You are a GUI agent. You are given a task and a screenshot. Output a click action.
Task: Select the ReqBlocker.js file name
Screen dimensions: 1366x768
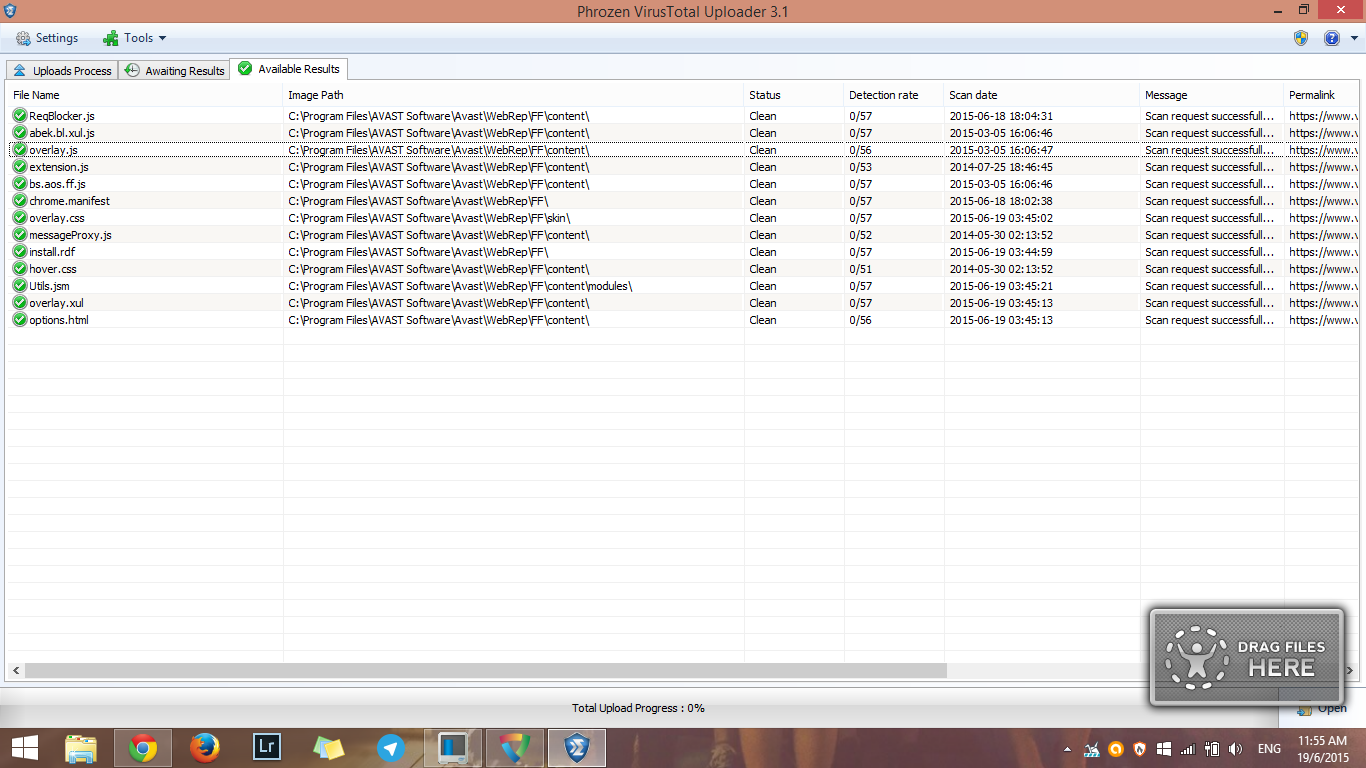pos(62,116)
